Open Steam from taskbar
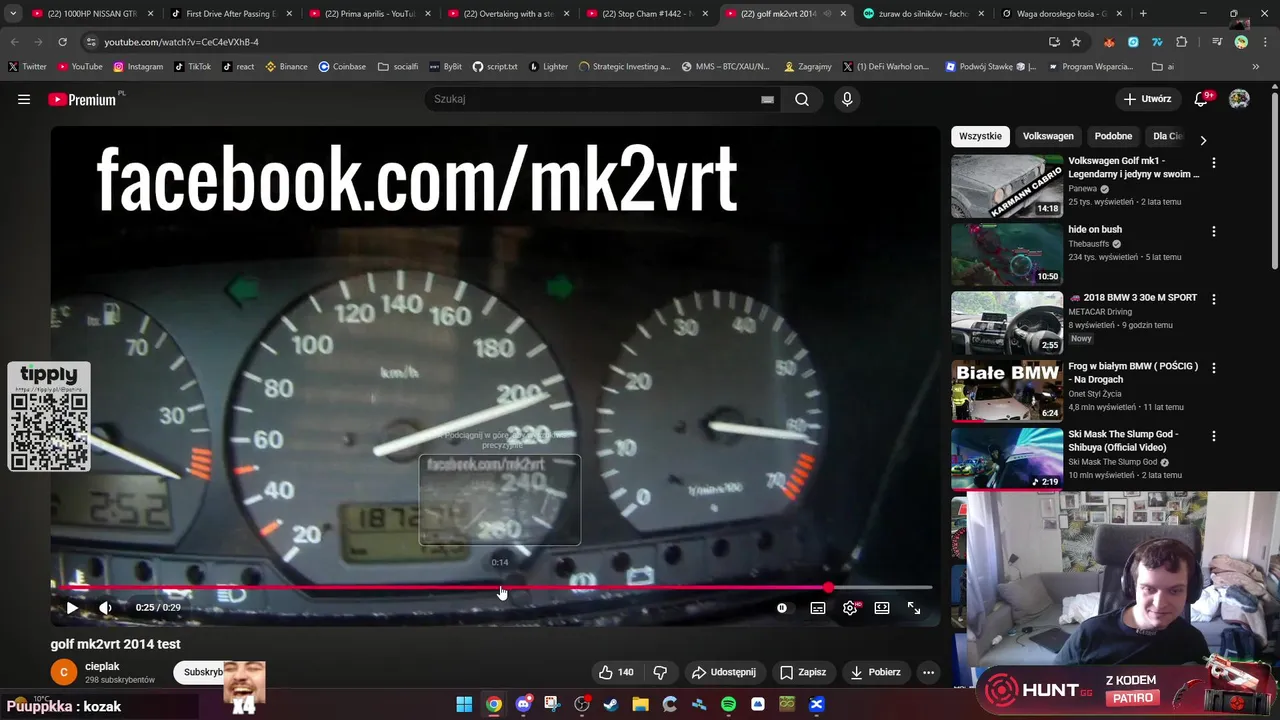The width and height of the screenshot is (1280, 720). [611, 704]
